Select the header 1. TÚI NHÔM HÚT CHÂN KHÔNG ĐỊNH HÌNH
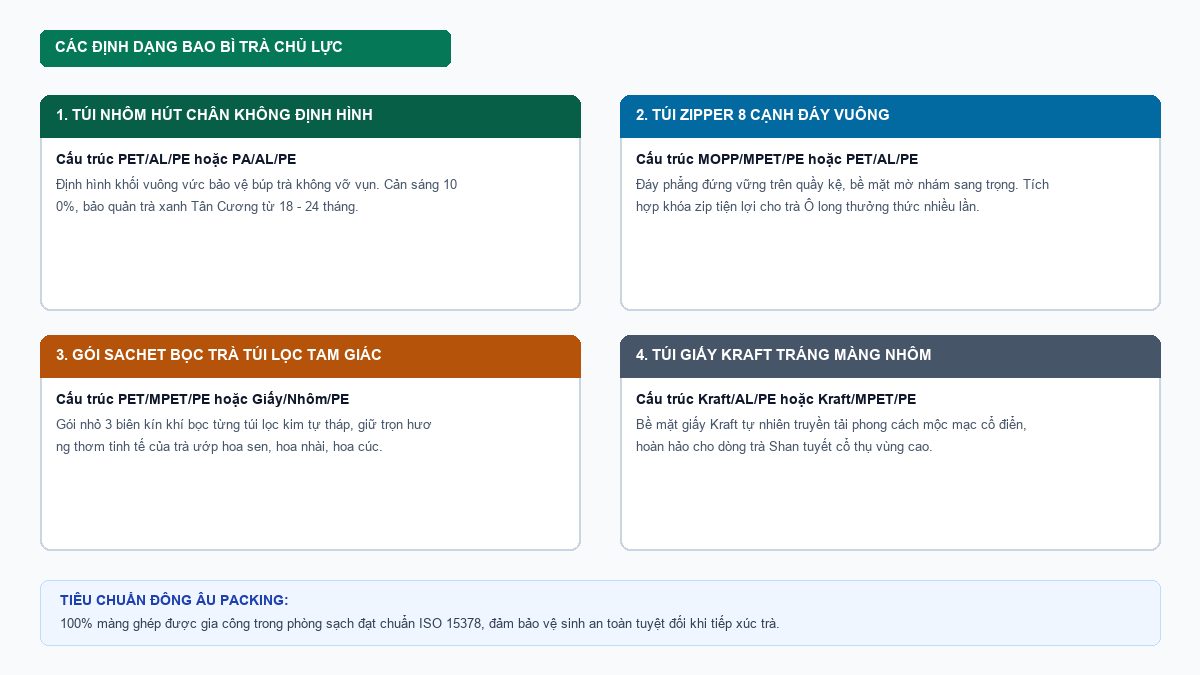This screenshot has height=675, width=1200. [310, 116]
